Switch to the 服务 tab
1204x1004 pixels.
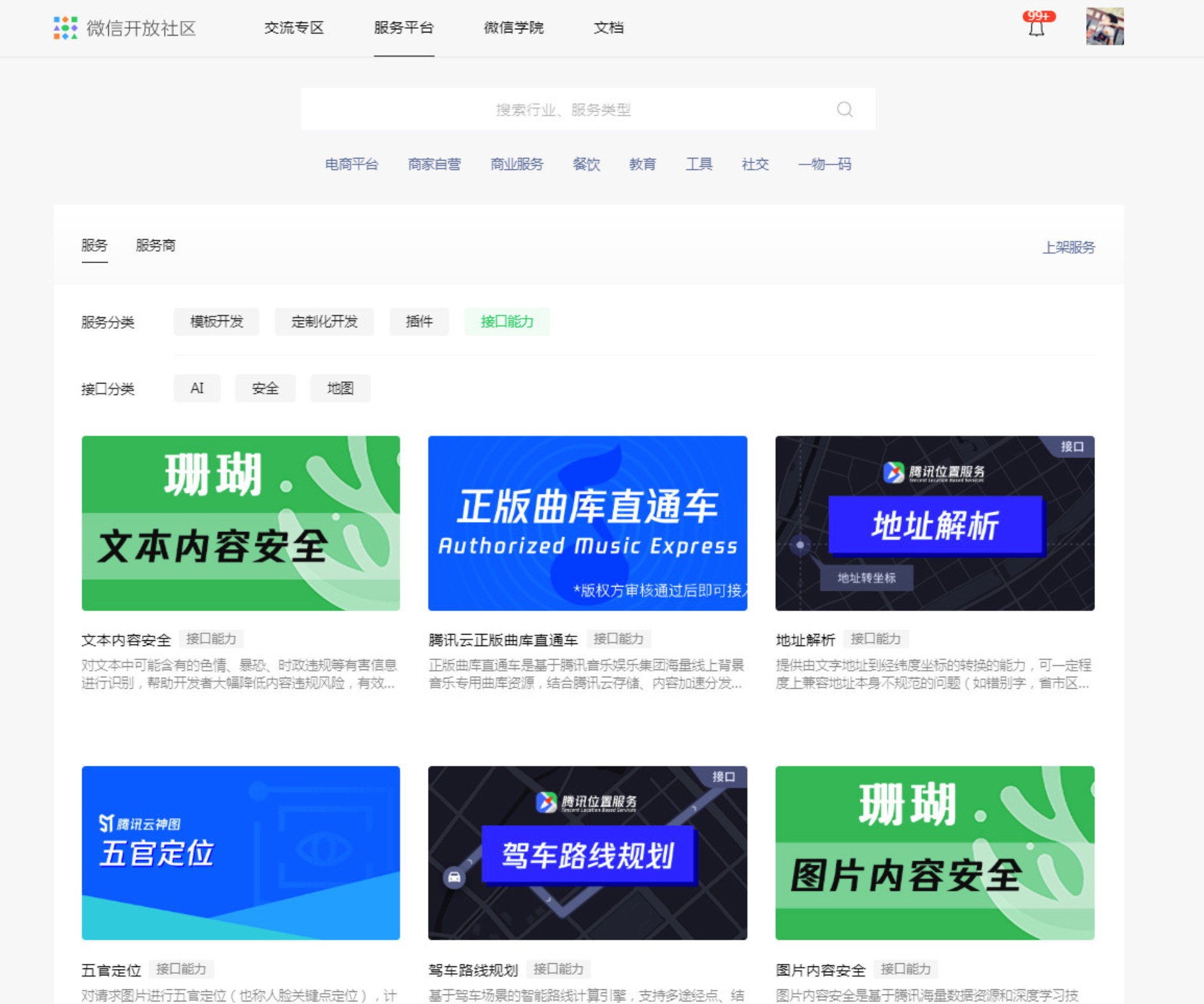point(94,246)
